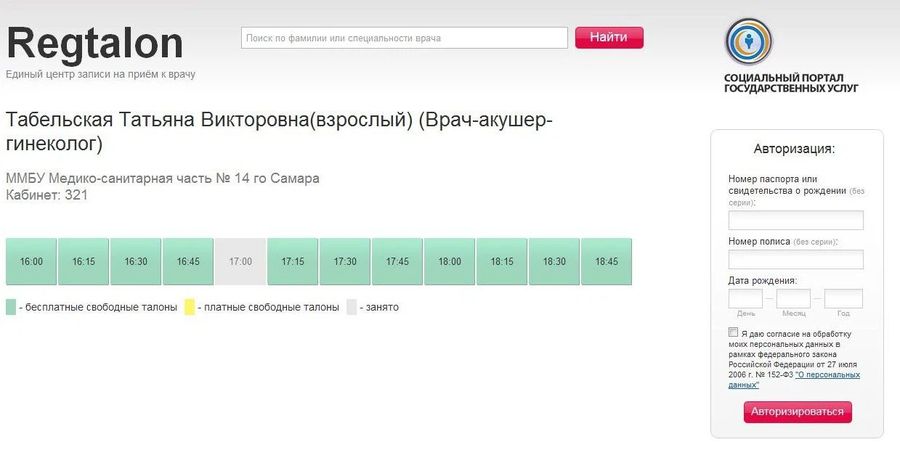Screen dimensions: 900x471
Task: Select the 18:00 appointment slot
Action: tap(449, 262)
